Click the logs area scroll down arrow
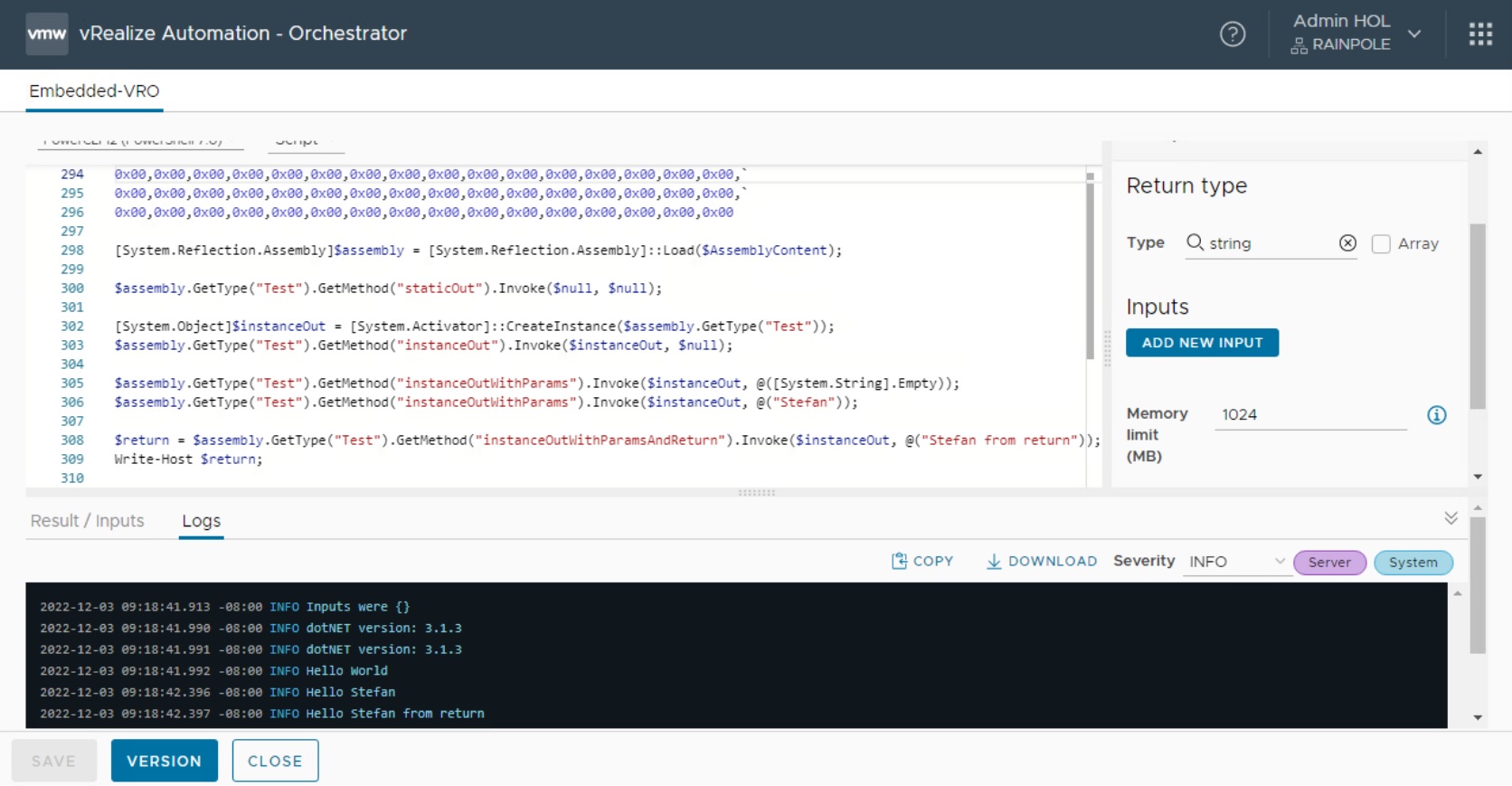Screen dimensions: 1512x786 point(1478,717)
